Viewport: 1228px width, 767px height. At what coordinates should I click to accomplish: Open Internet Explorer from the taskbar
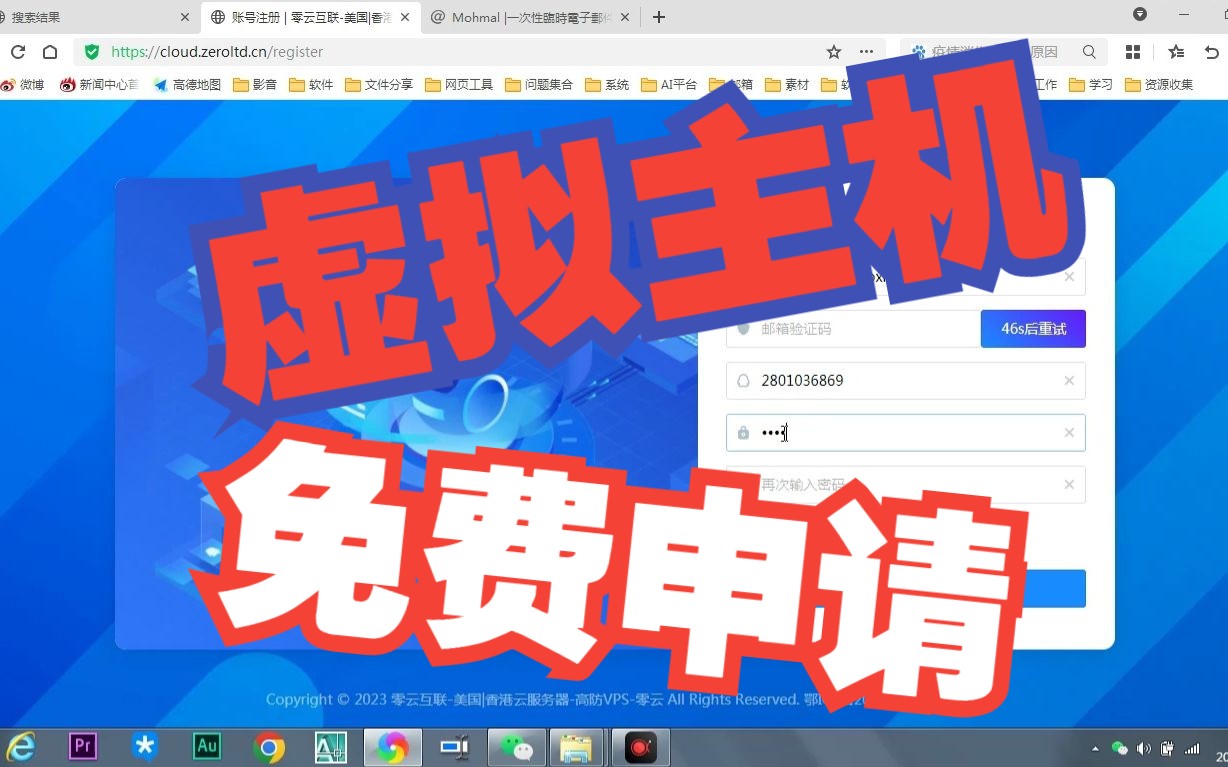coord(20,746)
